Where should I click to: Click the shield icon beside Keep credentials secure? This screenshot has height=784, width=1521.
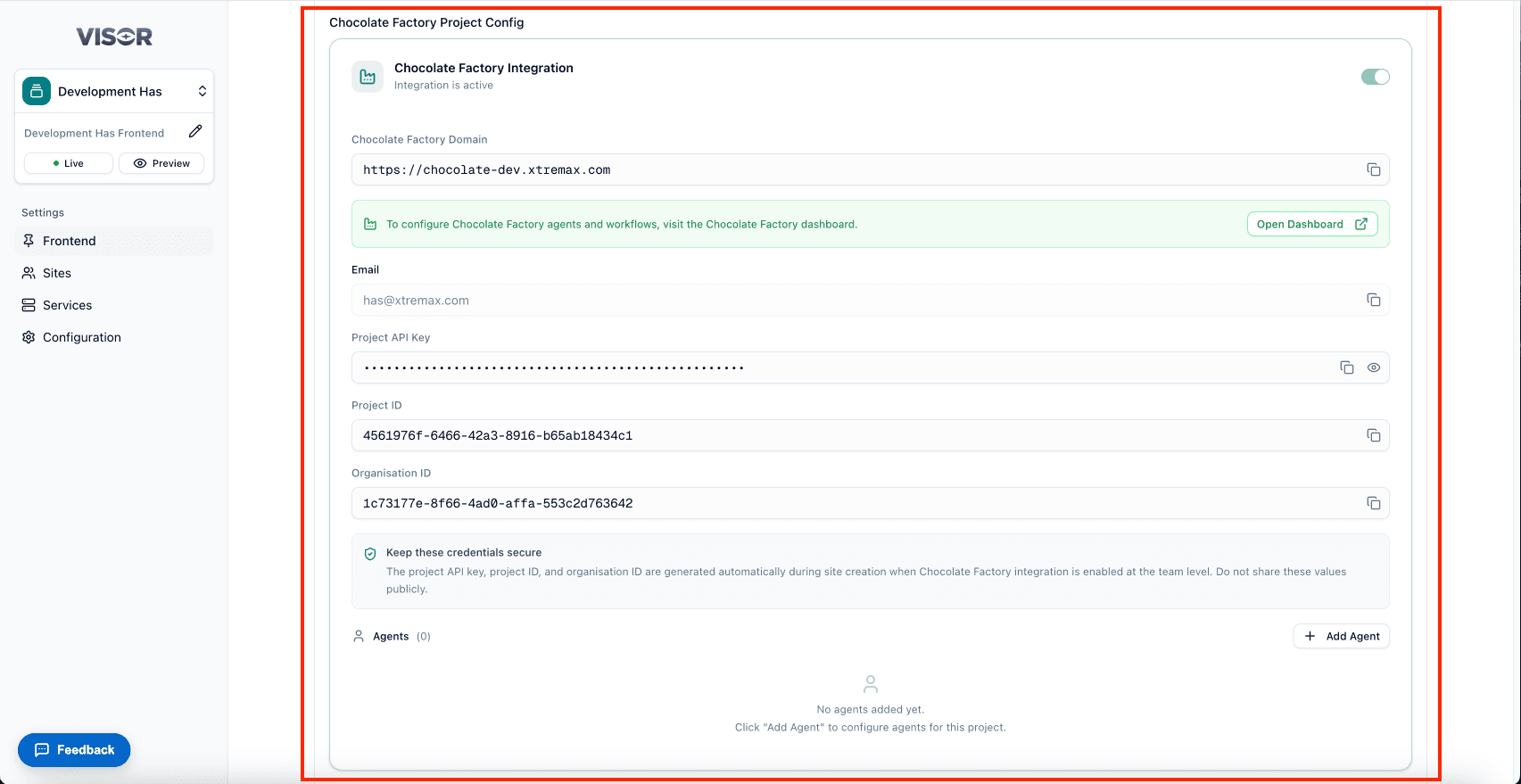[370, 554]
